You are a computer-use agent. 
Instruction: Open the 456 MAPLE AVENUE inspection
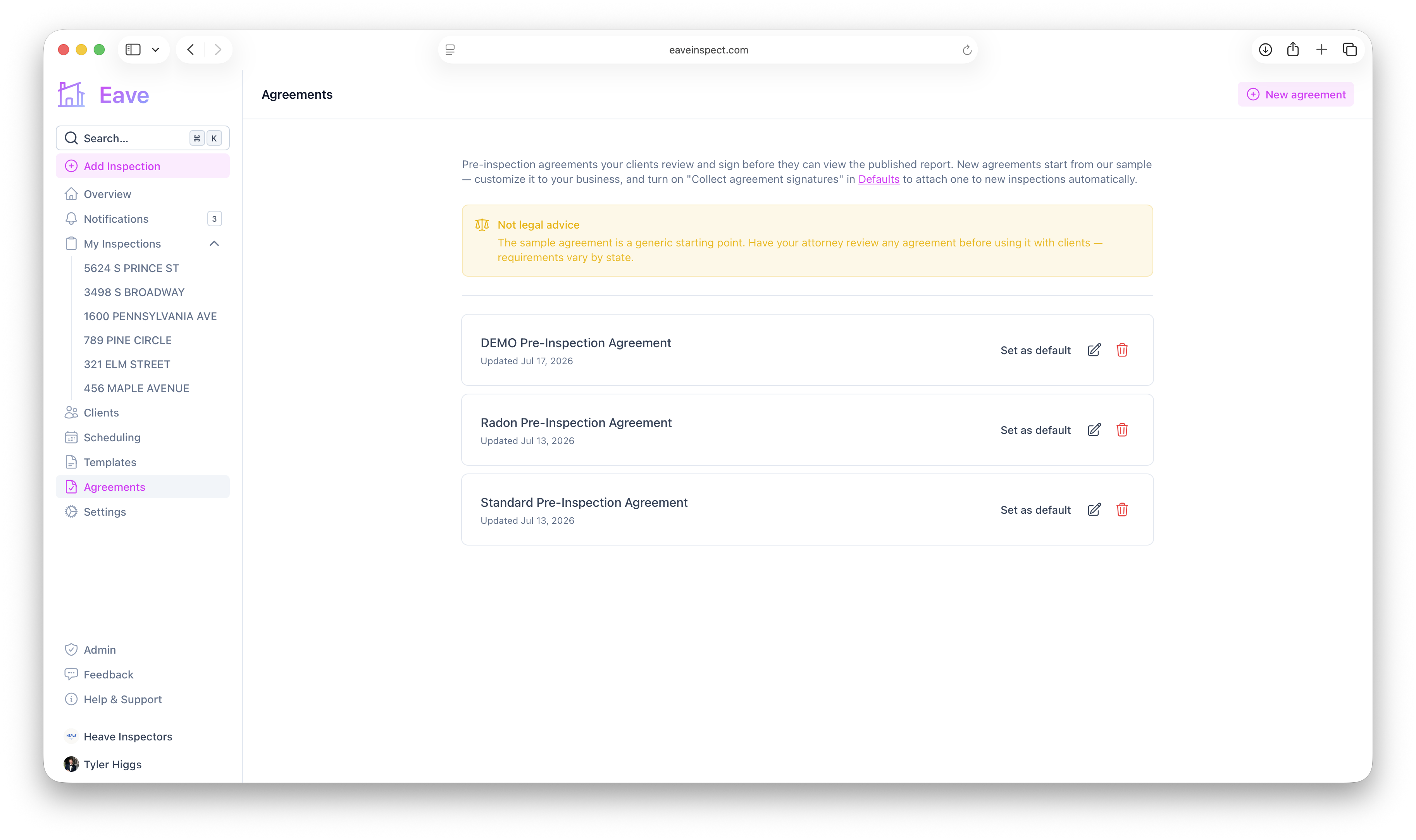coord(136,388)
